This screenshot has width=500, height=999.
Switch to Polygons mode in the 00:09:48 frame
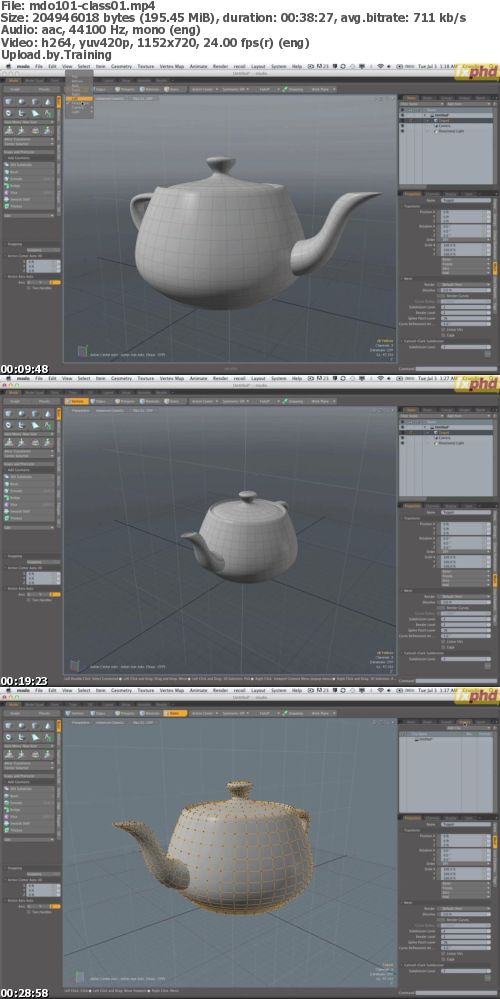tap(125, 89)
